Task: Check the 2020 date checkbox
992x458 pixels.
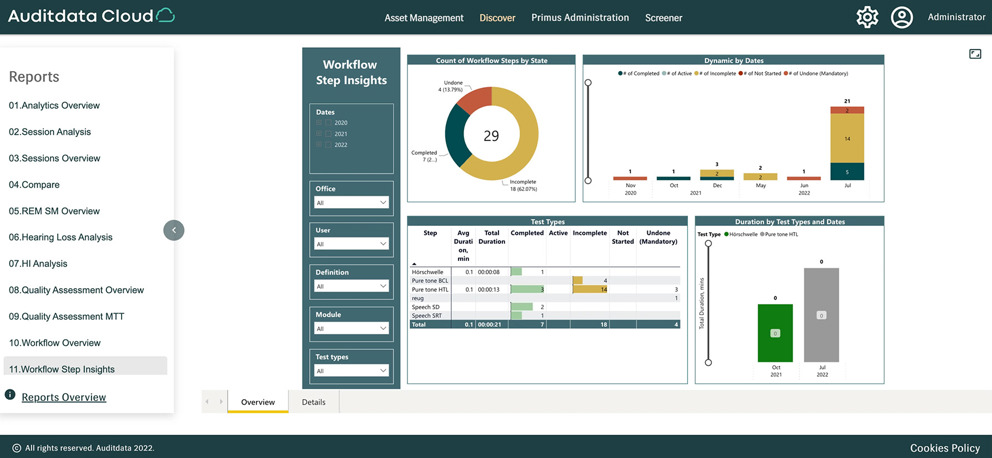Action: (x=328, y=123)
